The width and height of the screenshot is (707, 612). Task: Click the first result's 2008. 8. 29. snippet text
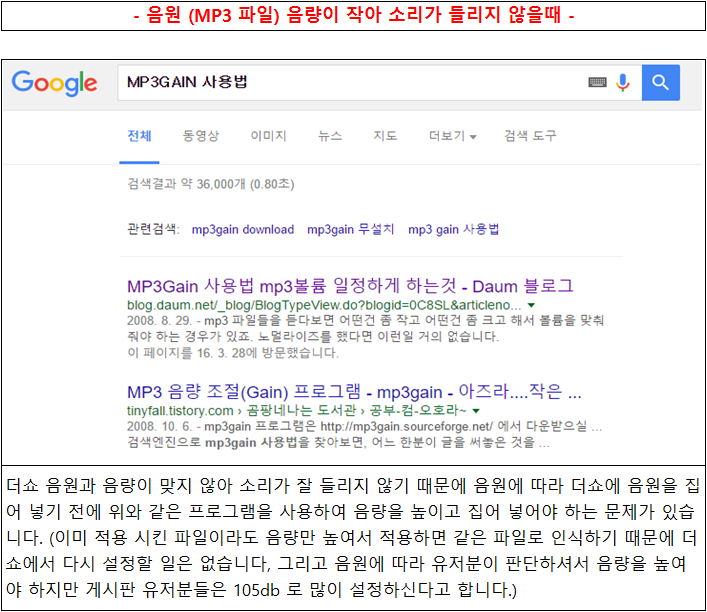[x=366, y=328]
